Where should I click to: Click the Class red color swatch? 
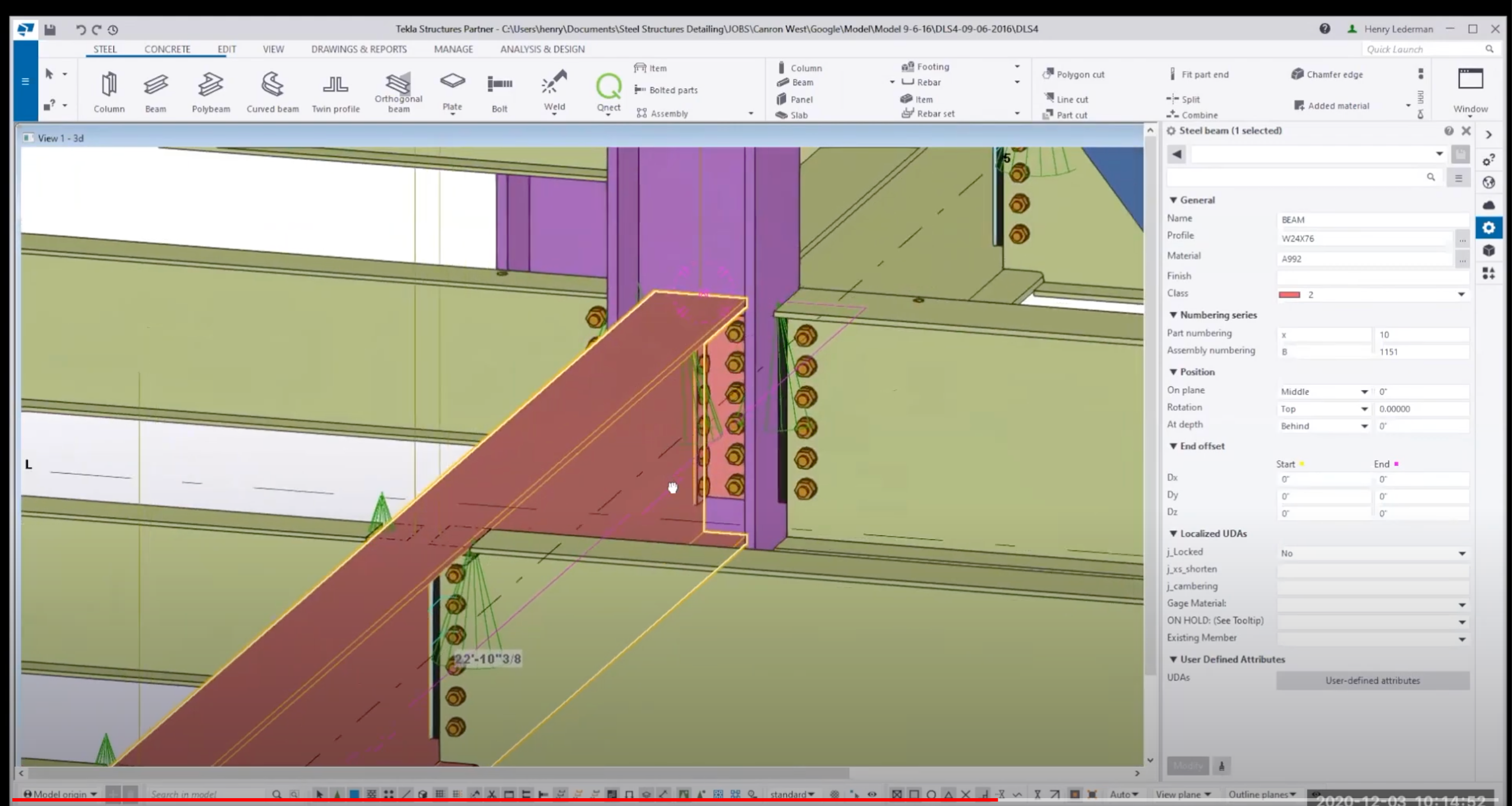coord(1289,295)
